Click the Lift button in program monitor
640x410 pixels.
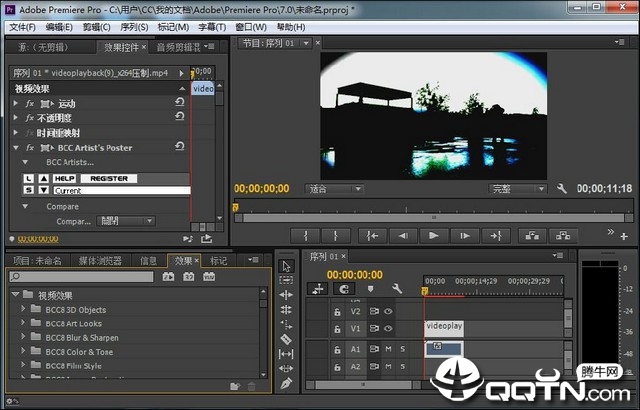pyautogui.click(x=530, y=236)
